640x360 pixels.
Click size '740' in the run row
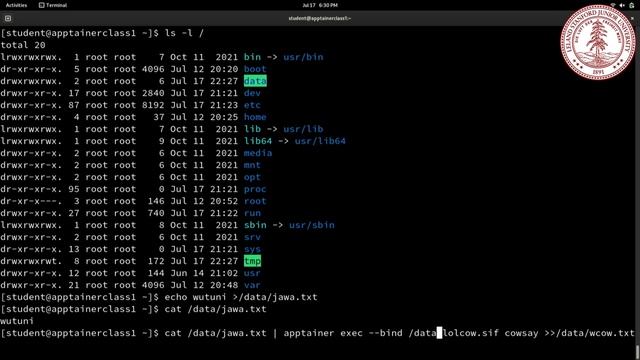(156, 213)
